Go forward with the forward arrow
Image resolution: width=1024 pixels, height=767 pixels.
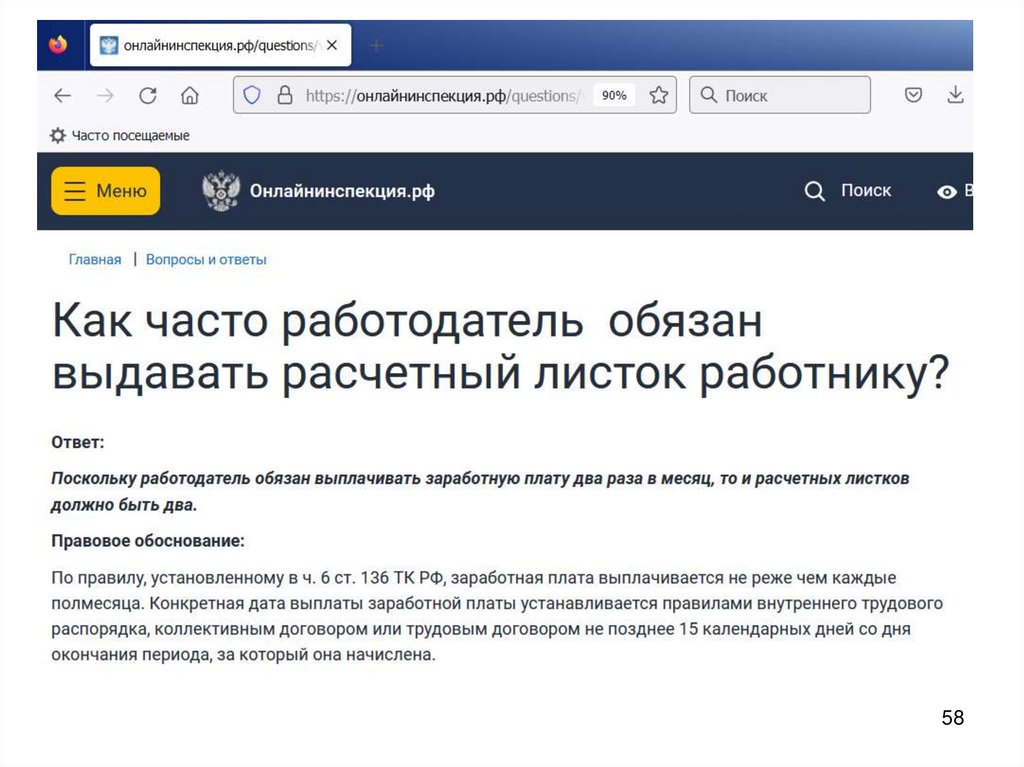pos(105,95)
